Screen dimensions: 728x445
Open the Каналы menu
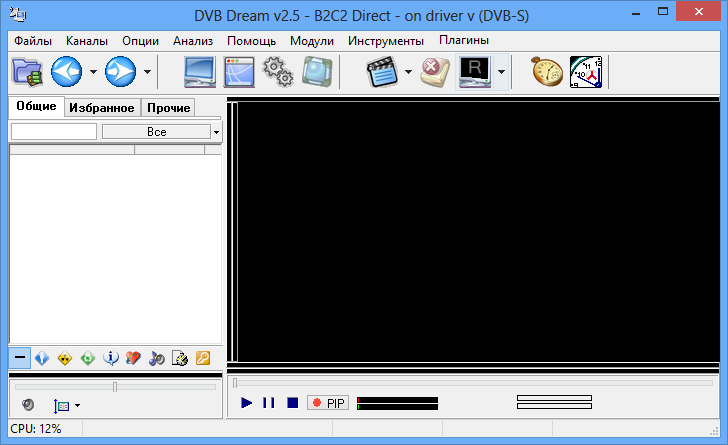(x=87, y=41)
